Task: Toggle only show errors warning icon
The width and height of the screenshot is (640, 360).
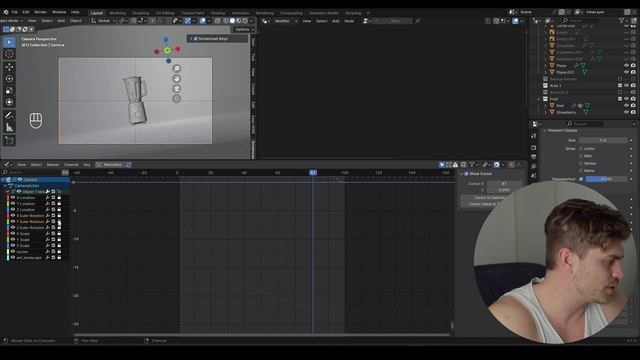Action: (455, 165)
